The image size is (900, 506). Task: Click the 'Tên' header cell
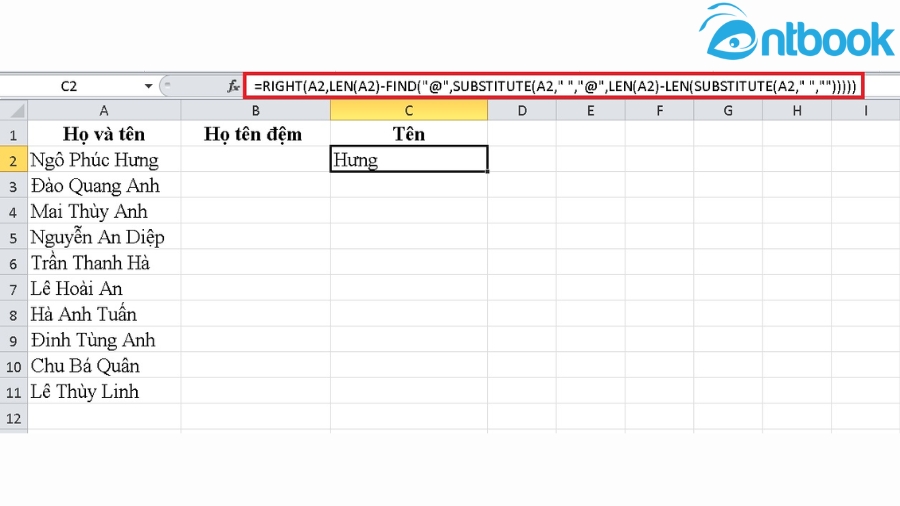pyautogui.click(x=409, y=134)
